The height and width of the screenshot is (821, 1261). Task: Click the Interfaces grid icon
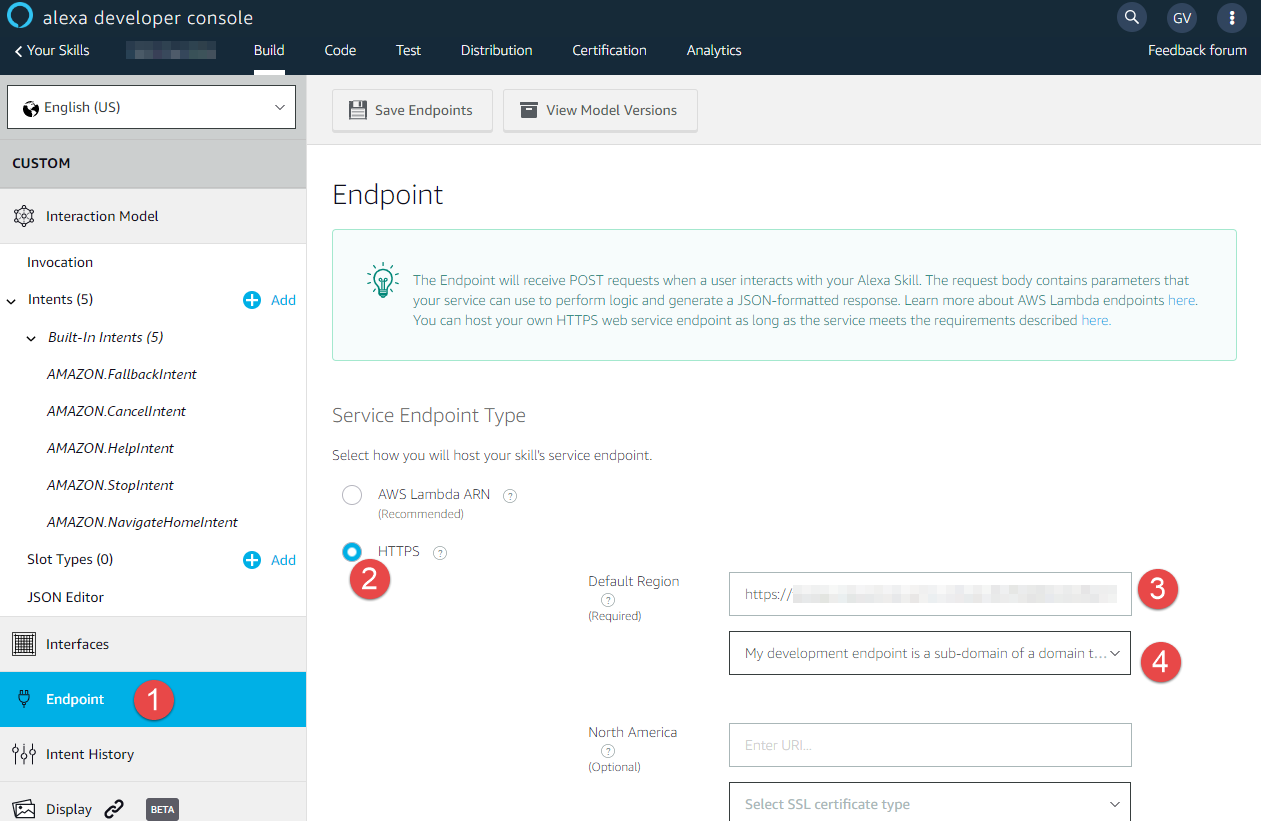[24, 644]
